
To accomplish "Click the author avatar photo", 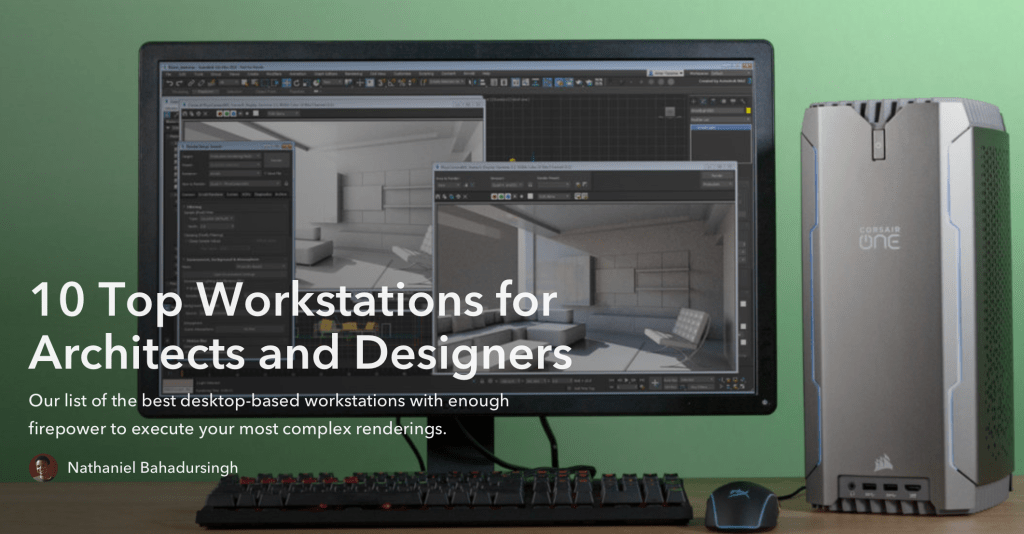I will click(43, 467).
